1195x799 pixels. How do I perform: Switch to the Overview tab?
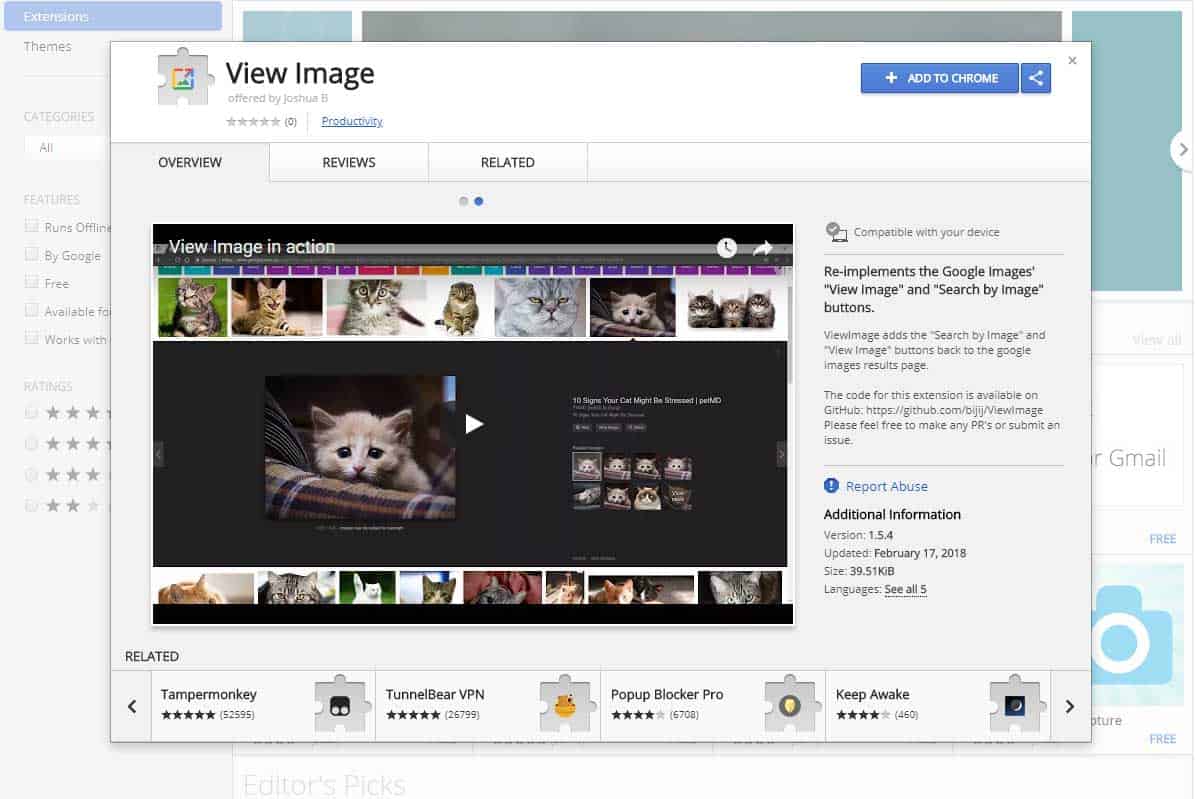coord(190,162)
